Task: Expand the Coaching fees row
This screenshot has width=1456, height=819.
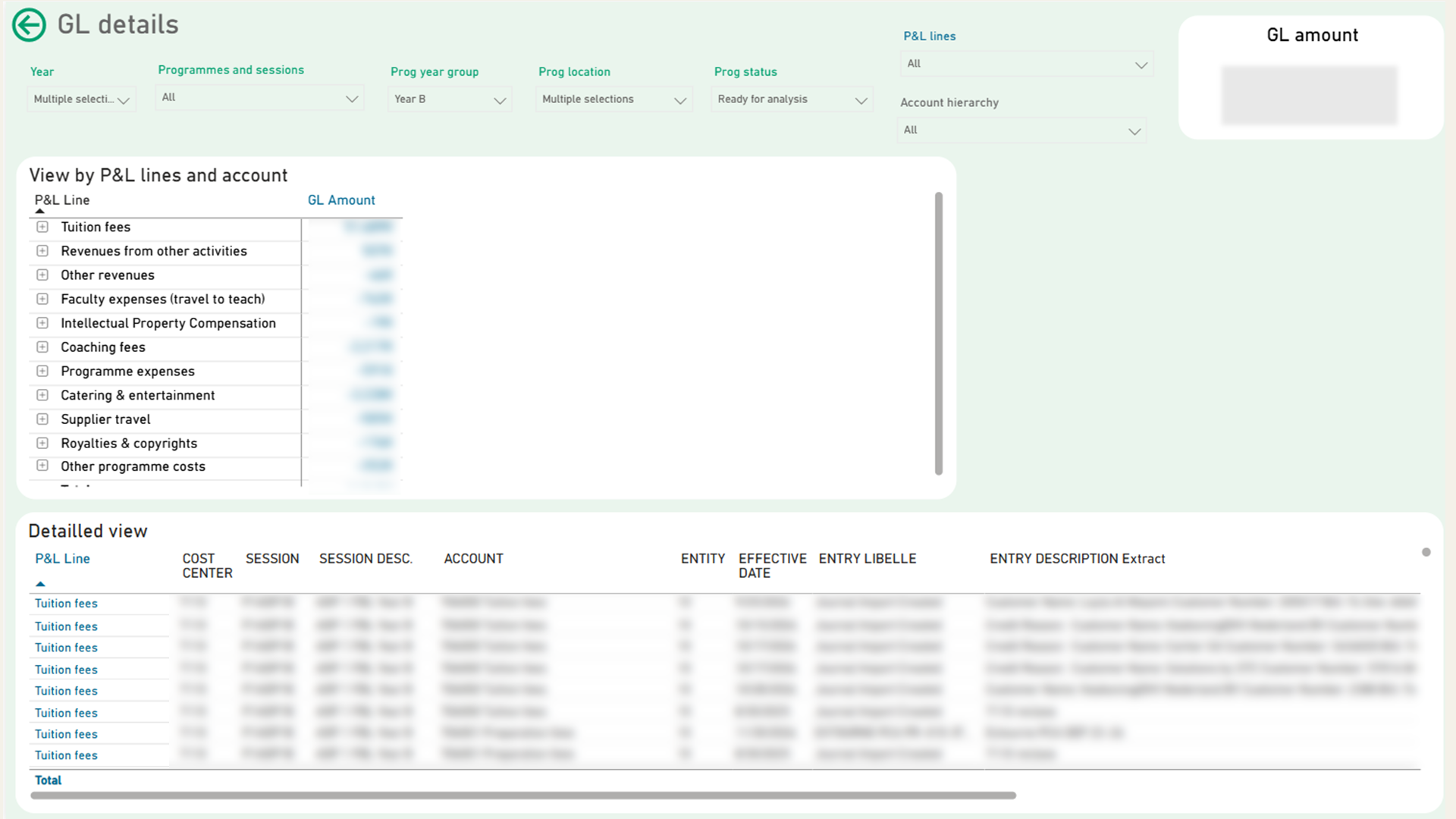Action: (42, 347)
